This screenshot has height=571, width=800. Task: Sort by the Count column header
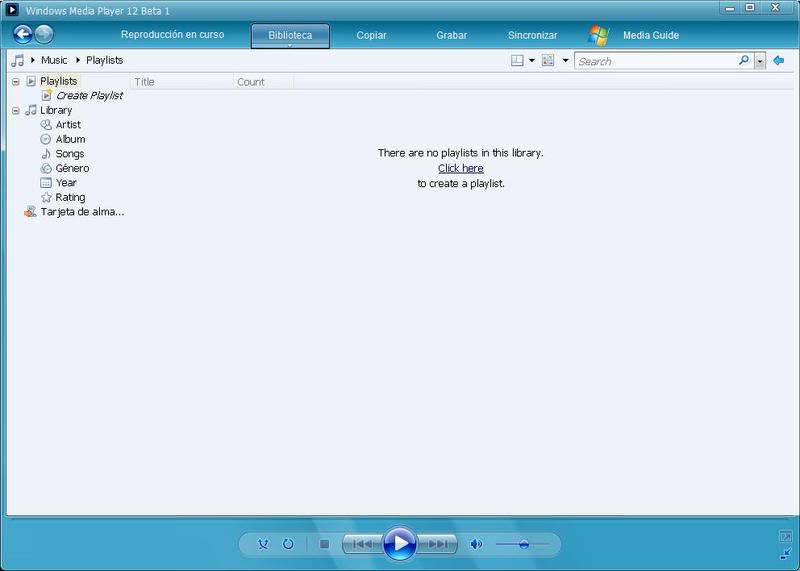coord(263,82)
